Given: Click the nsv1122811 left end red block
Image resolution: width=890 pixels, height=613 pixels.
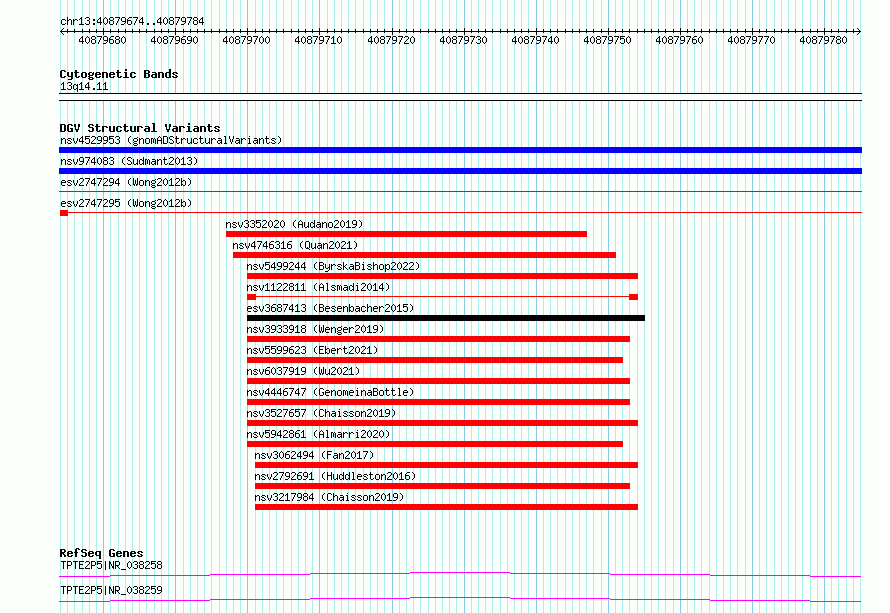Looking at the screenshot, I should coord(251,297).
